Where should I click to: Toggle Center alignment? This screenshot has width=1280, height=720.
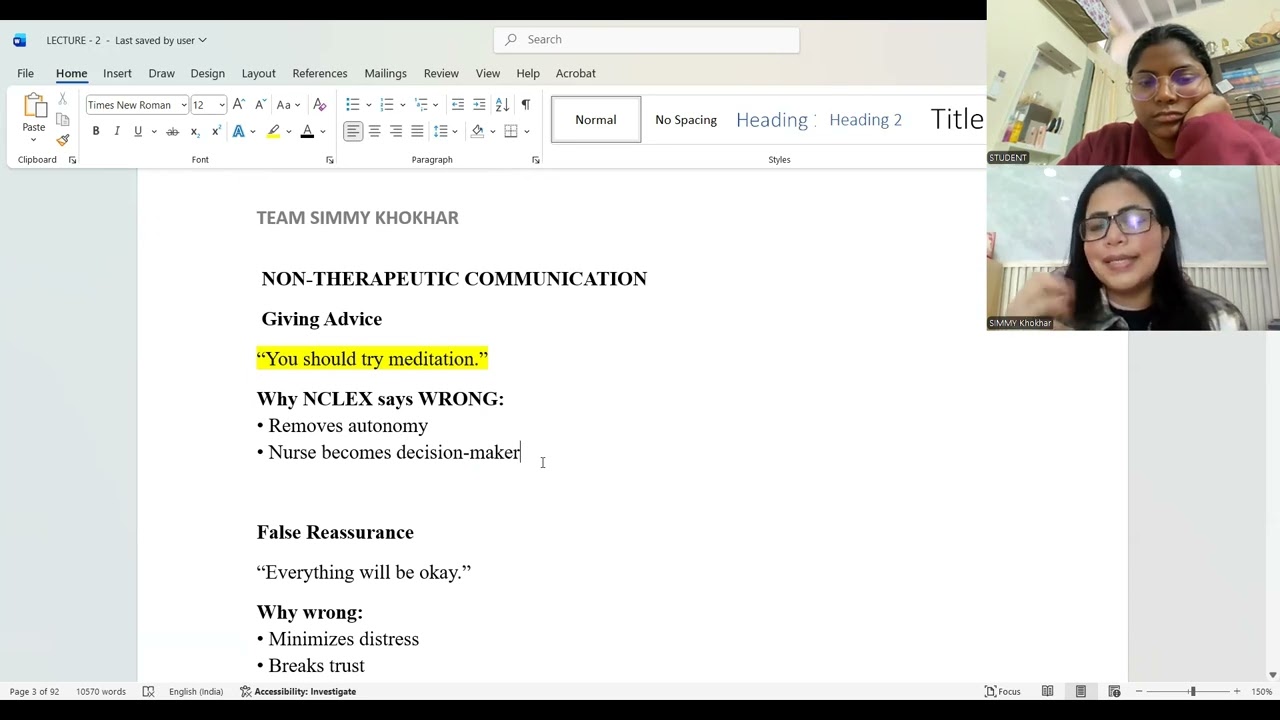tap(375, 131)
